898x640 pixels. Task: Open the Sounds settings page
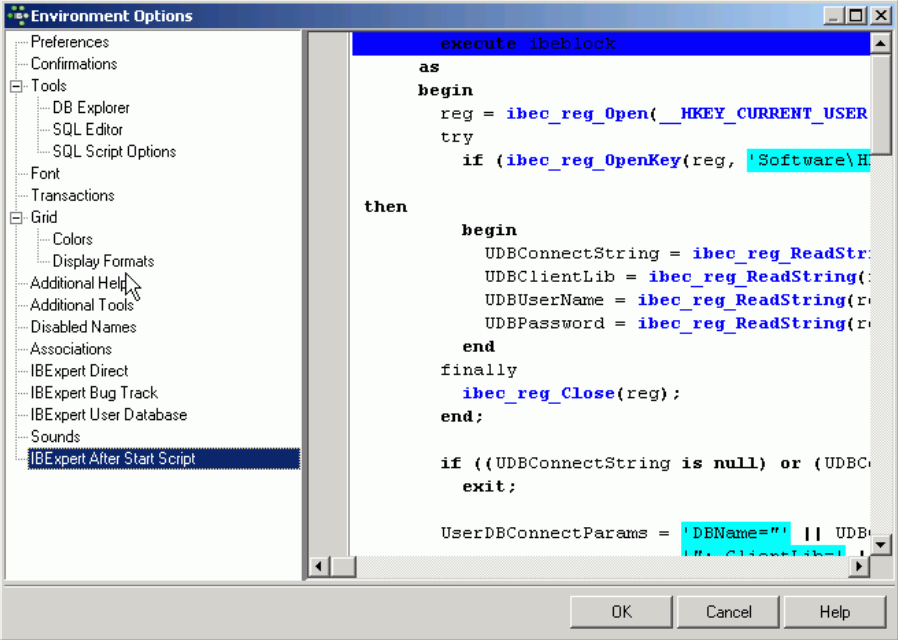click(x=55, y=437)
